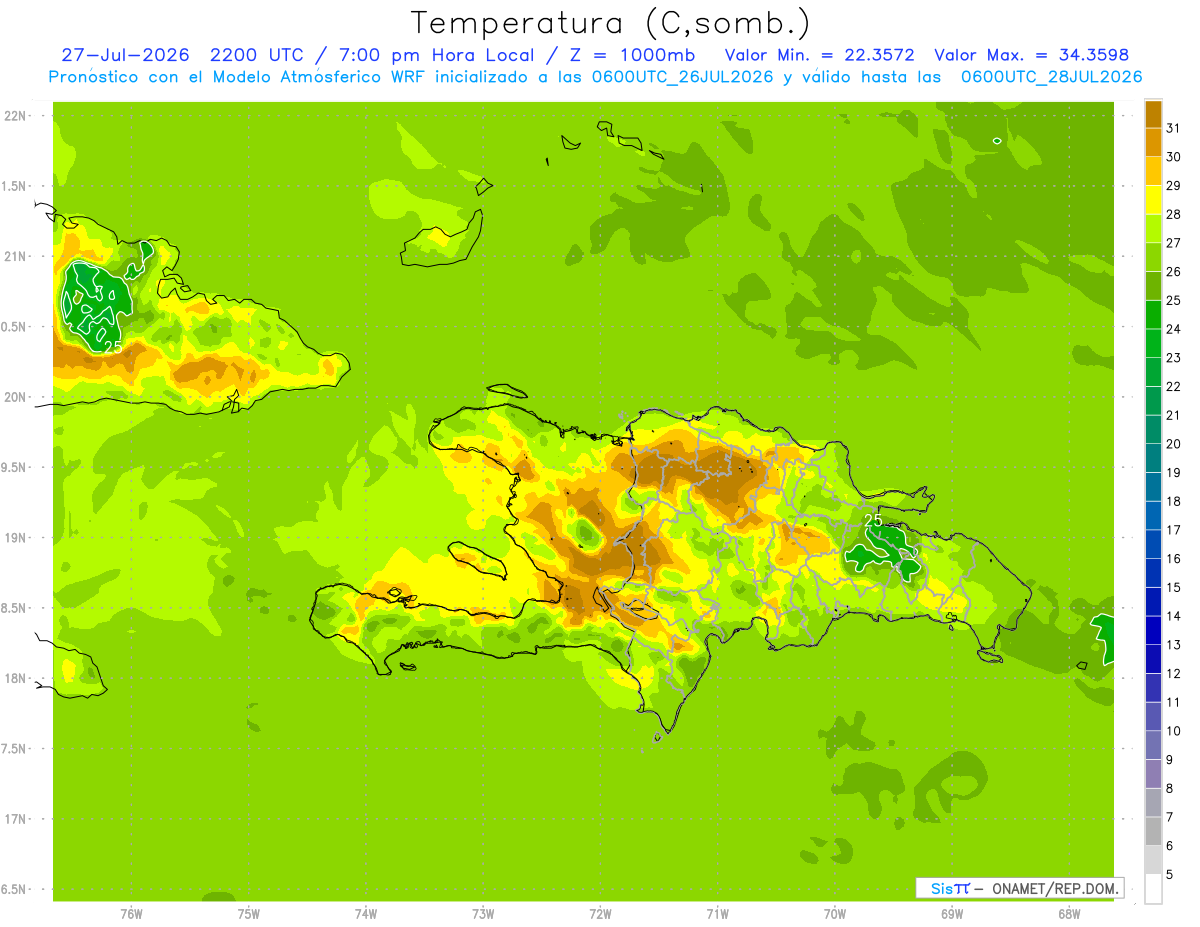The height and width of the screenshot is (927, 1200).
Task: Click the '20' value on the color scale
Action: [1174, 444]
